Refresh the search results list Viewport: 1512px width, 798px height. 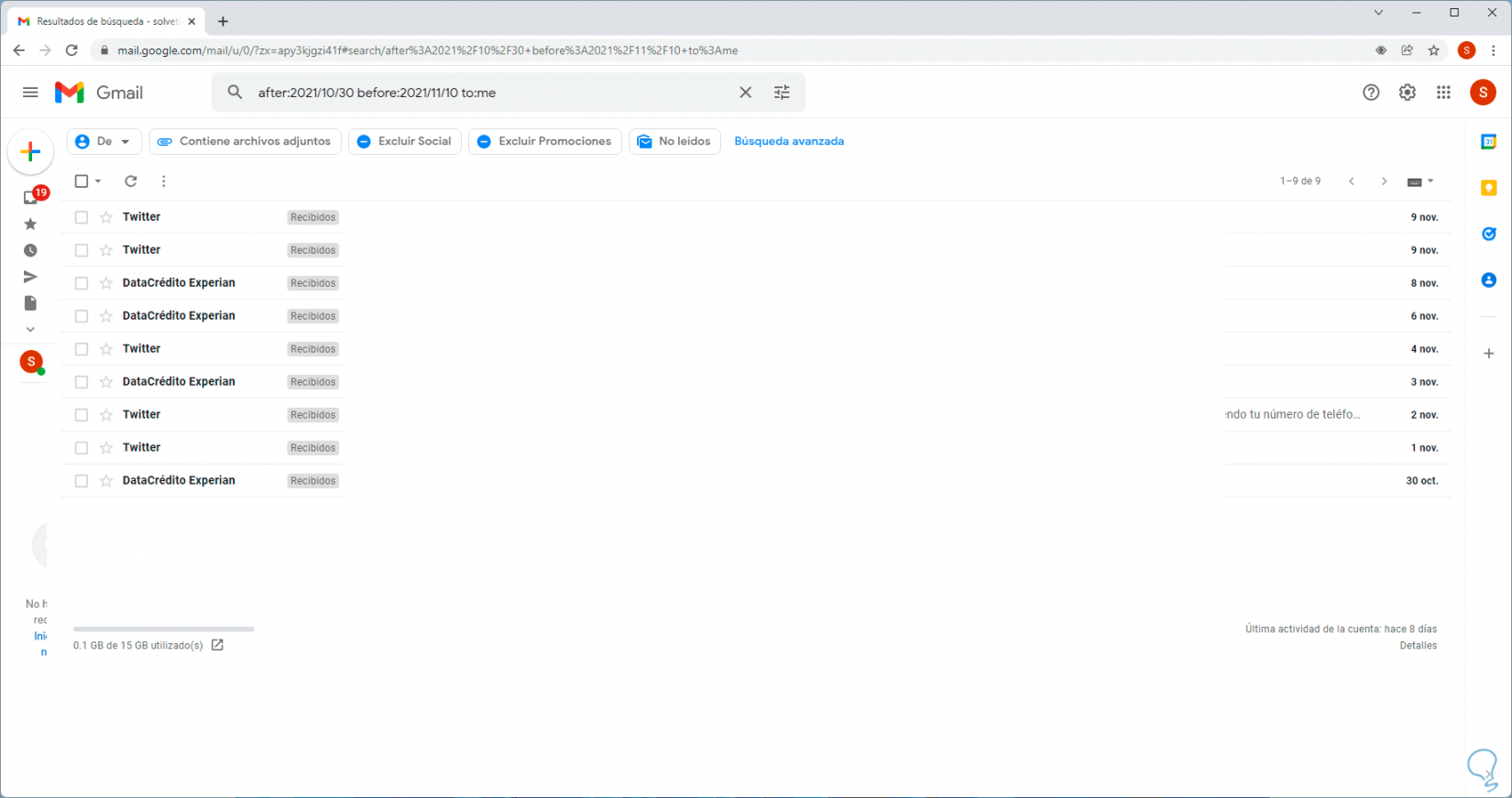click(x=131, y=181)
